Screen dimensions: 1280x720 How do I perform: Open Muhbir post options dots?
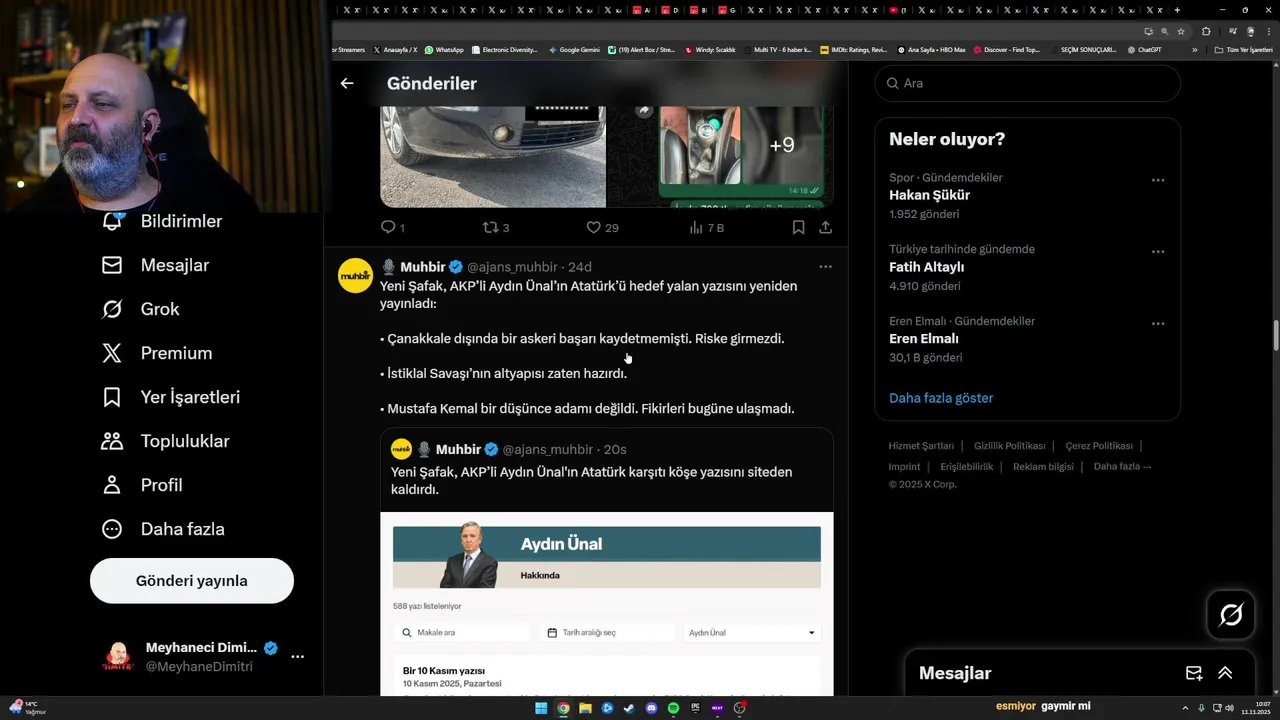coord(825,267)
